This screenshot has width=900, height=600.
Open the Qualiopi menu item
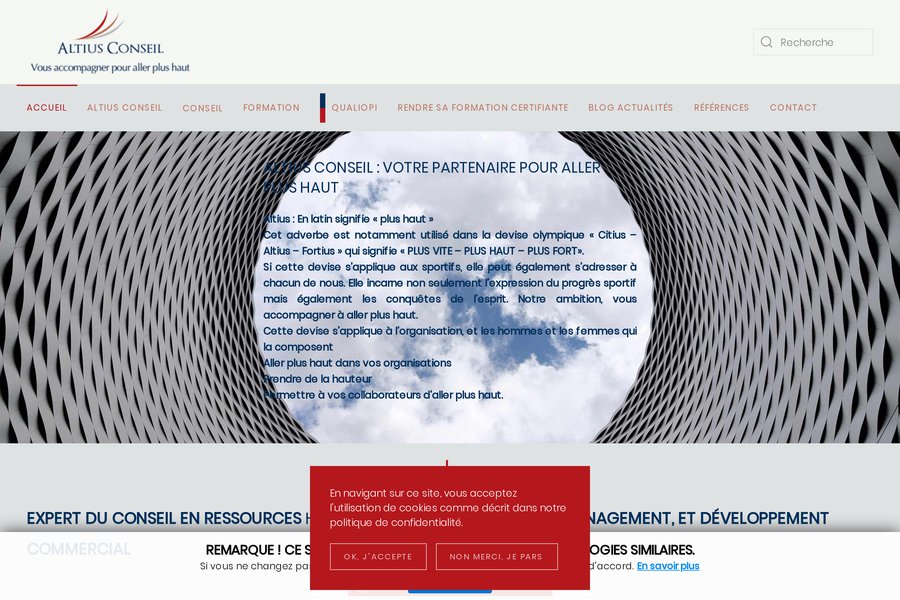[355, 107]
